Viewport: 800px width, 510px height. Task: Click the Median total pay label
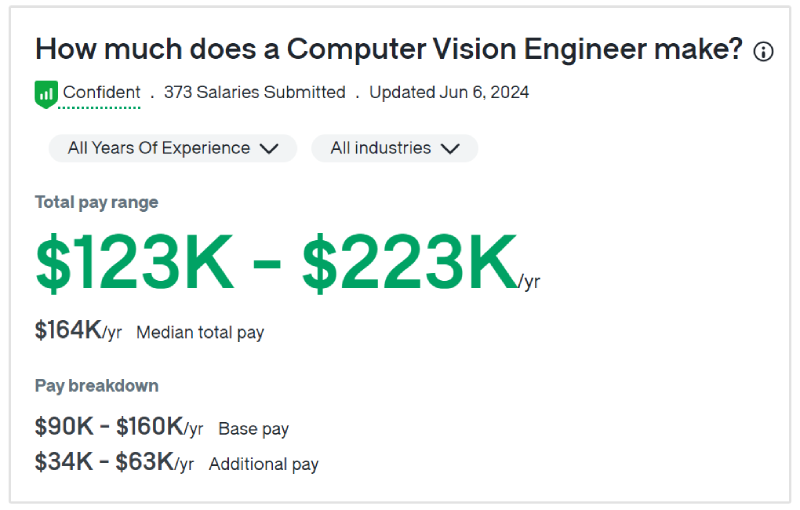[200, 332]
